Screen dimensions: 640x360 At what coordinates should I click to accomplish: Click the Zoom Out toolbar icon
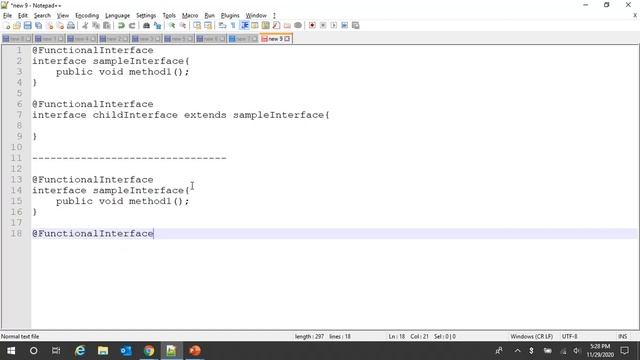point(182,25)
